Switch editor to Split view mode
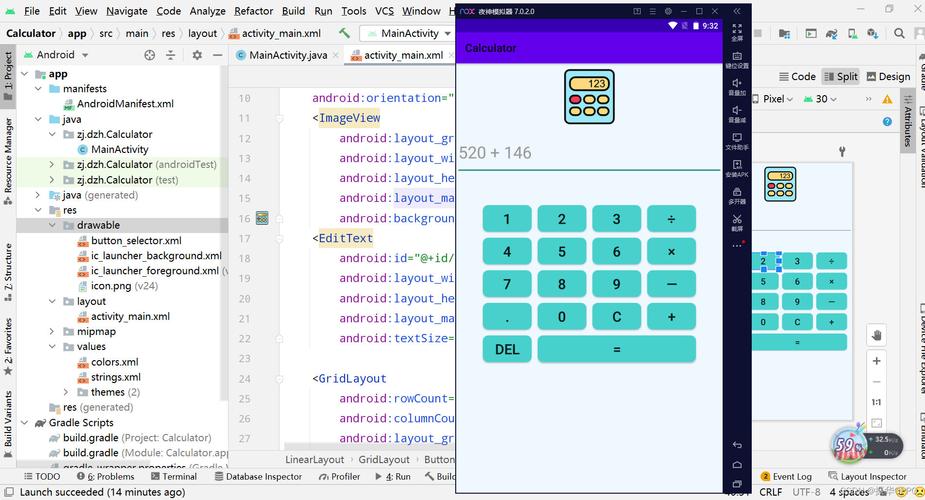Image resolution: width=925 pixels, height=500 pixels. point(840,76)
